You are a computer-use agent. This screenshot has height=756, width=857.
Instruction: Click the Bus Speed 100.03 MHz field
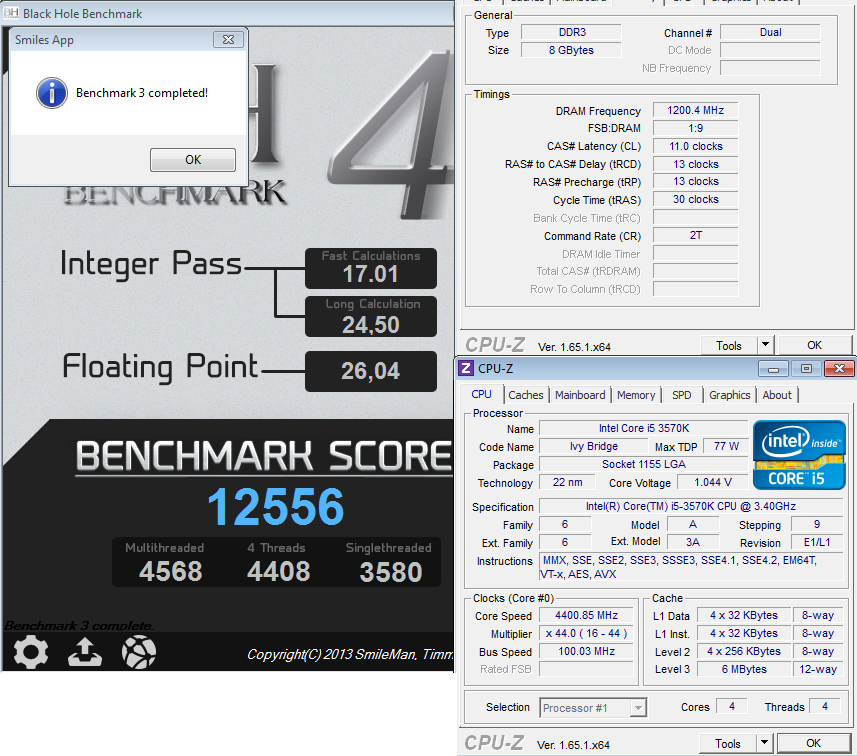coord(586,652)
